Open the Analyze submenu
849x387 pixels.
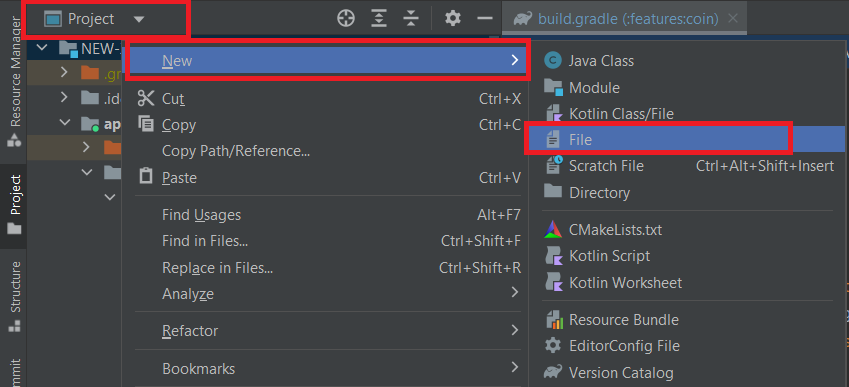329,294
